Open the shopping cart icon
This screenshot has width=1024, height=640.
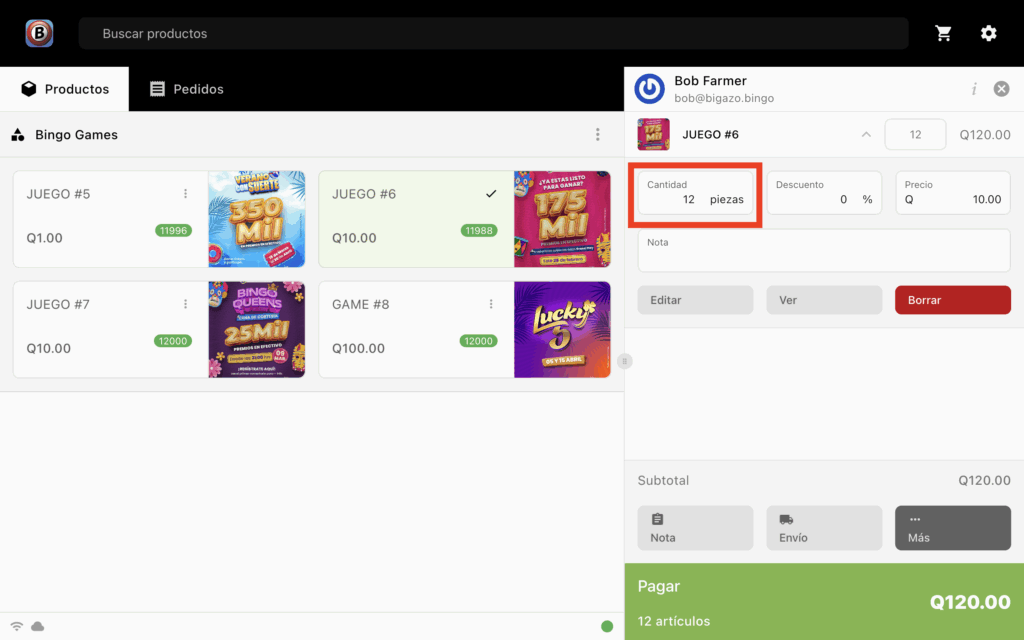point(943,33)
